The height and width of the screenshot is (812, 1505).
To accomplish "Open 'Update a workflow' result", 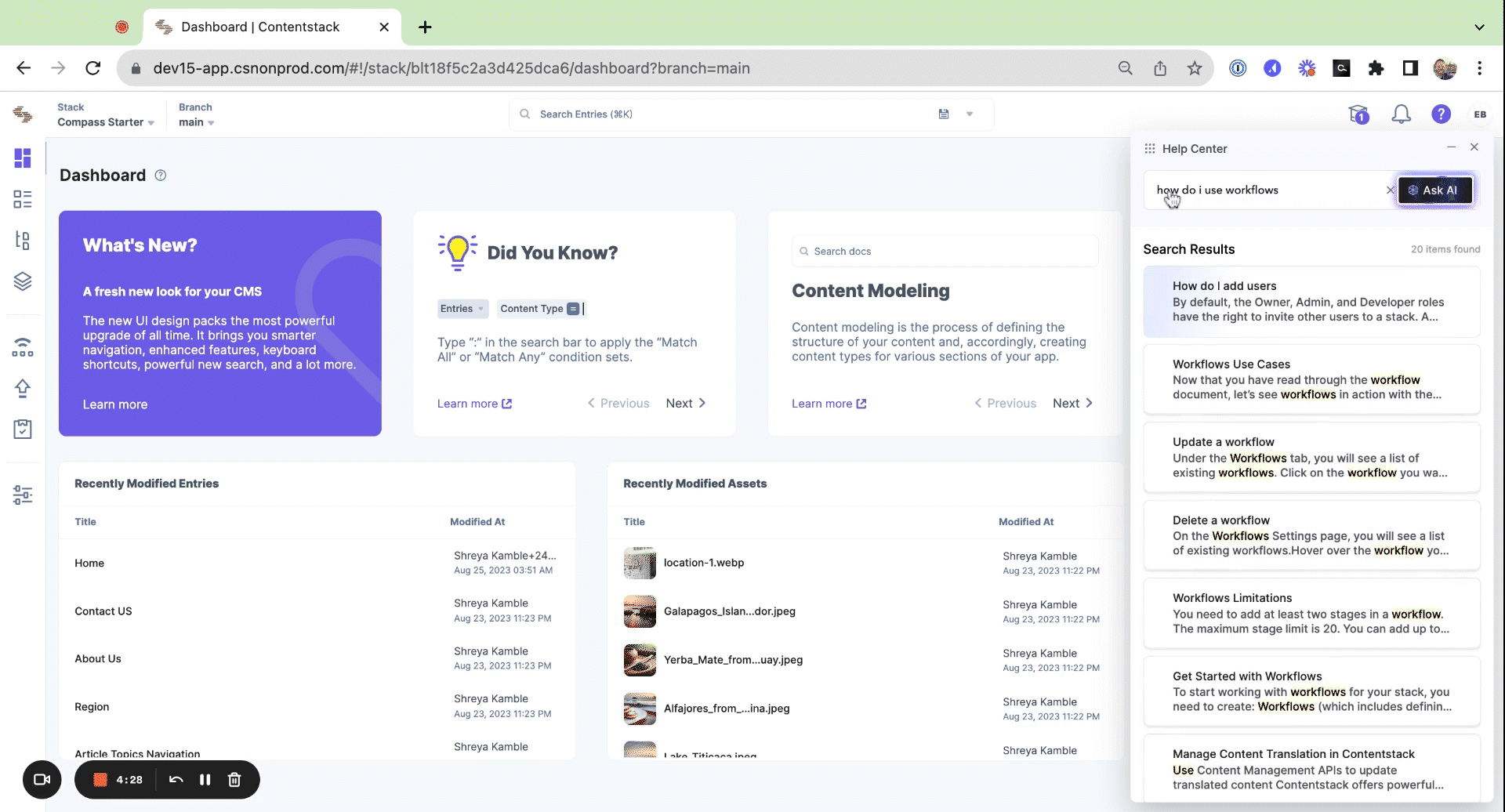I will point(1311,458).
